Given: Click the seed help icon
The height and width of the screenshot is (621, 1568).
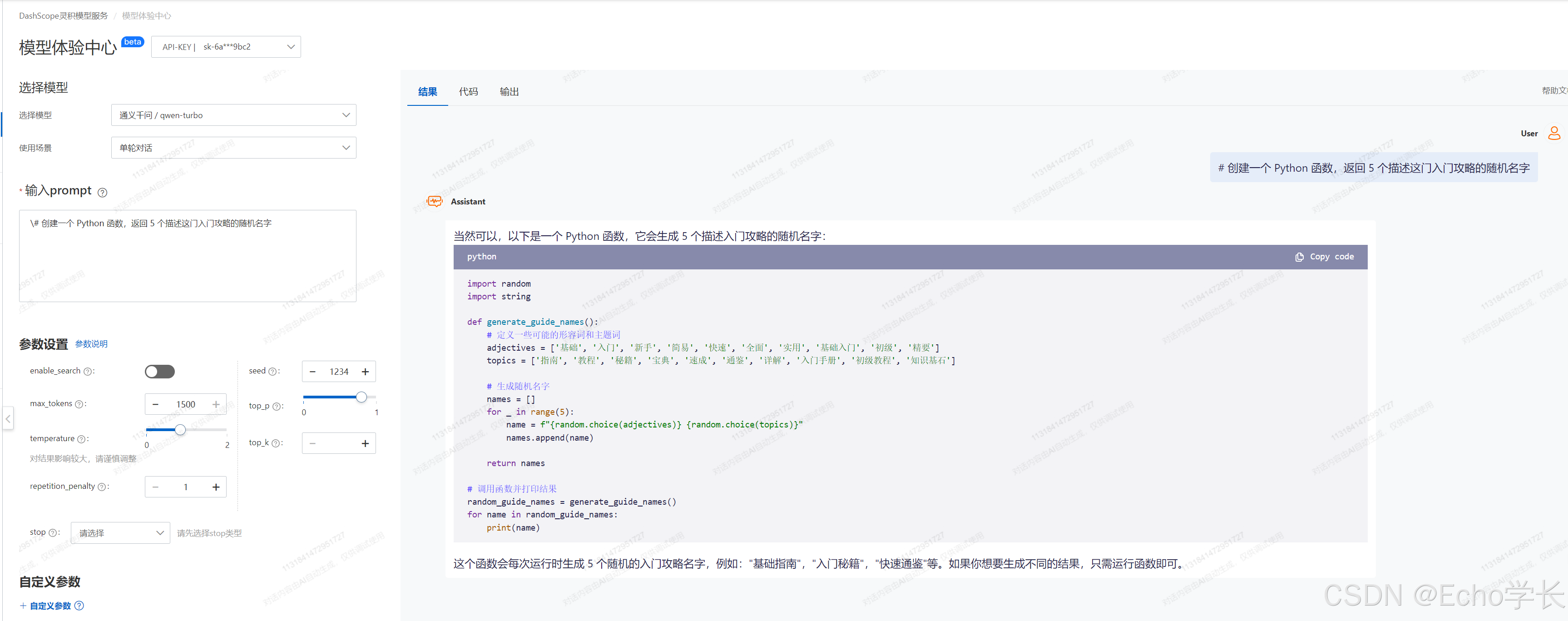Looking at the screenshot, I should 272,372.
